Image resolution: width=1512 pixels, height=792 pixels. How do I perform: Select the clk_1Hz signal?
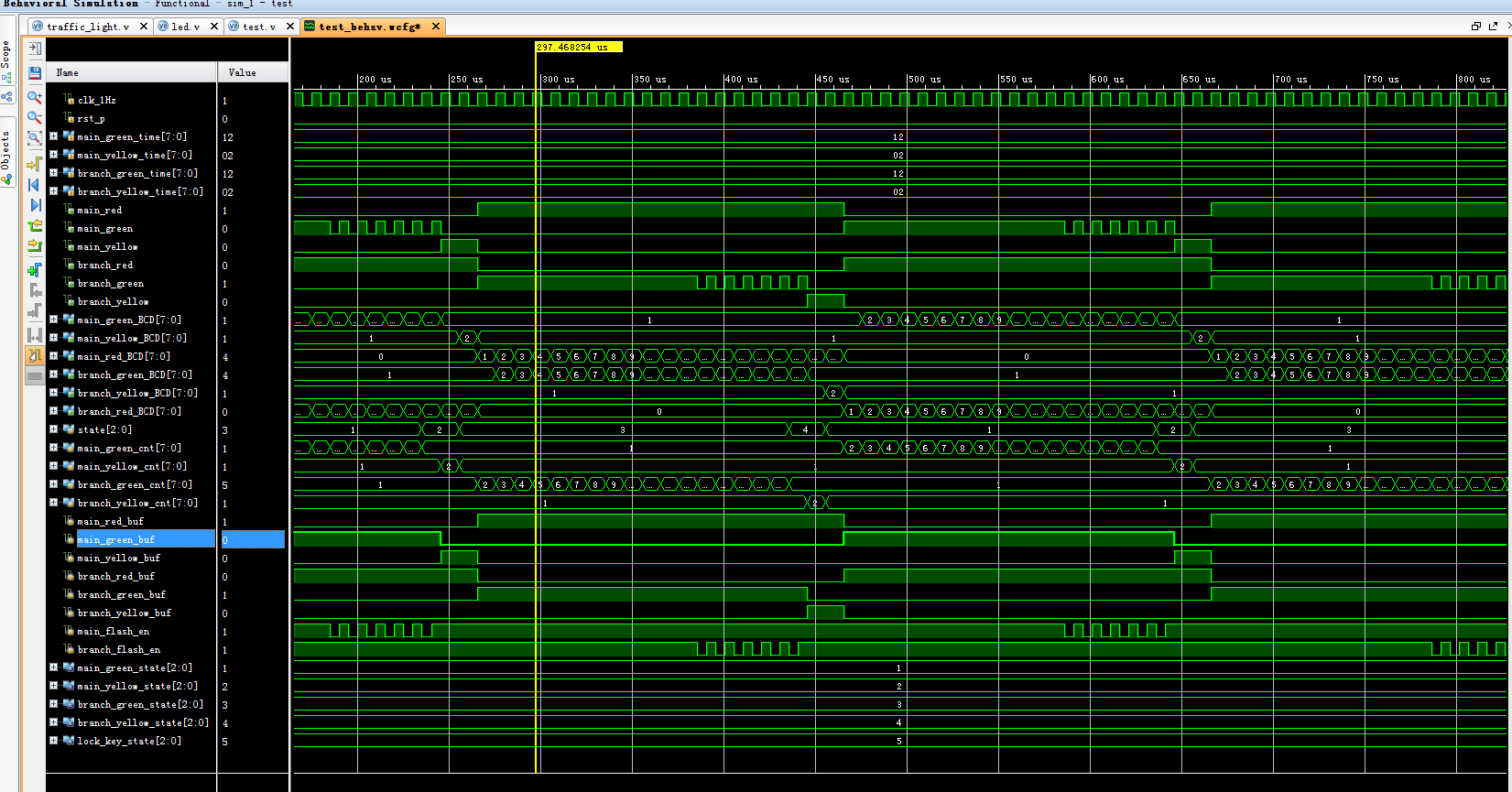[96, 100]
